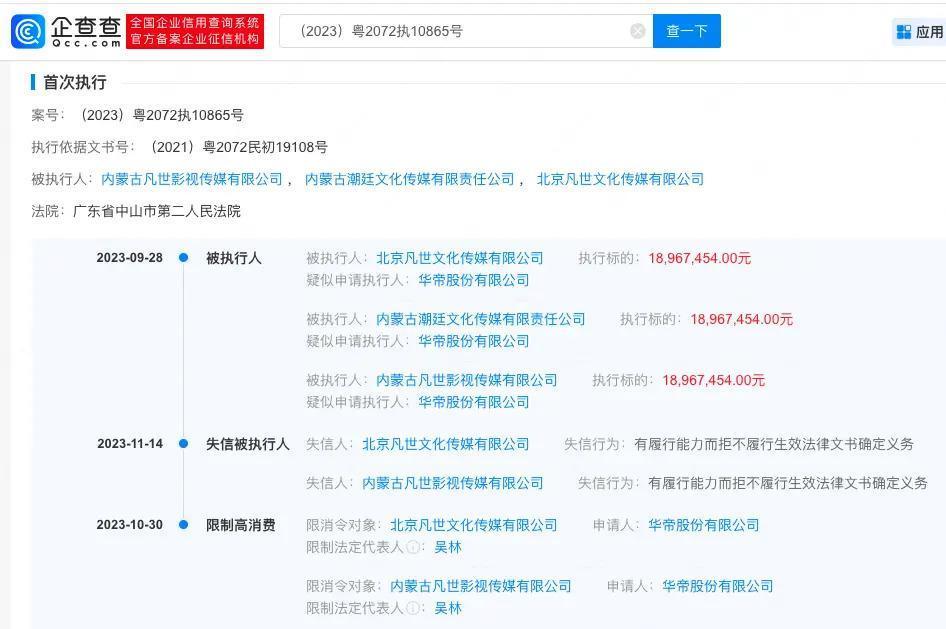Select the 2023-09-28 timeline dot
This screenshot has width=946, height=629.
pyautogui.click(x=182, y=258)
